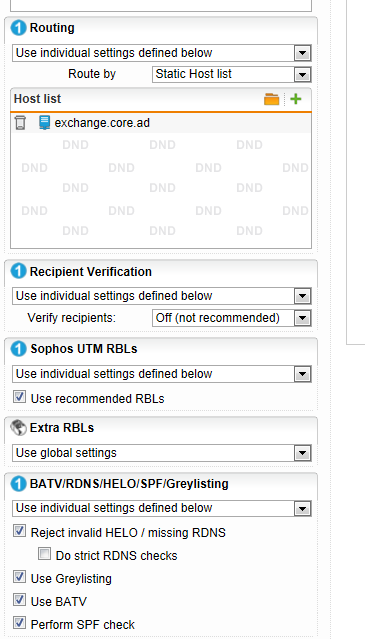The width and height of the screenshot is (365, 639).
Task: Open the Host list folder icon
Action: tap(272, 99)
